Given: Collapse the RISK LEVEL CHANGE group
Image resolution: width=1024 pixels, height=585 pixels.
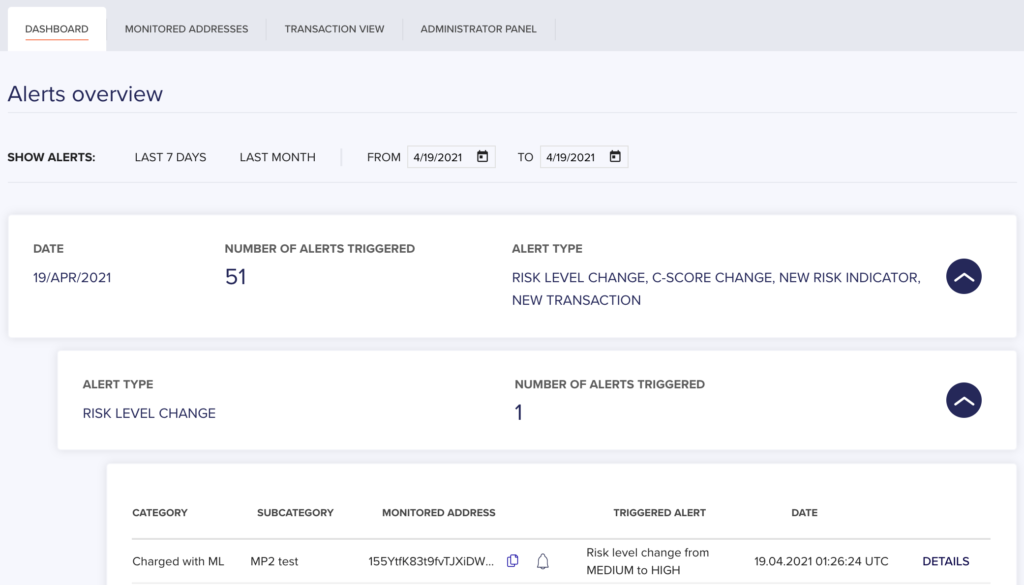Looking at the screenshot, I should click(x=963, y=400).
